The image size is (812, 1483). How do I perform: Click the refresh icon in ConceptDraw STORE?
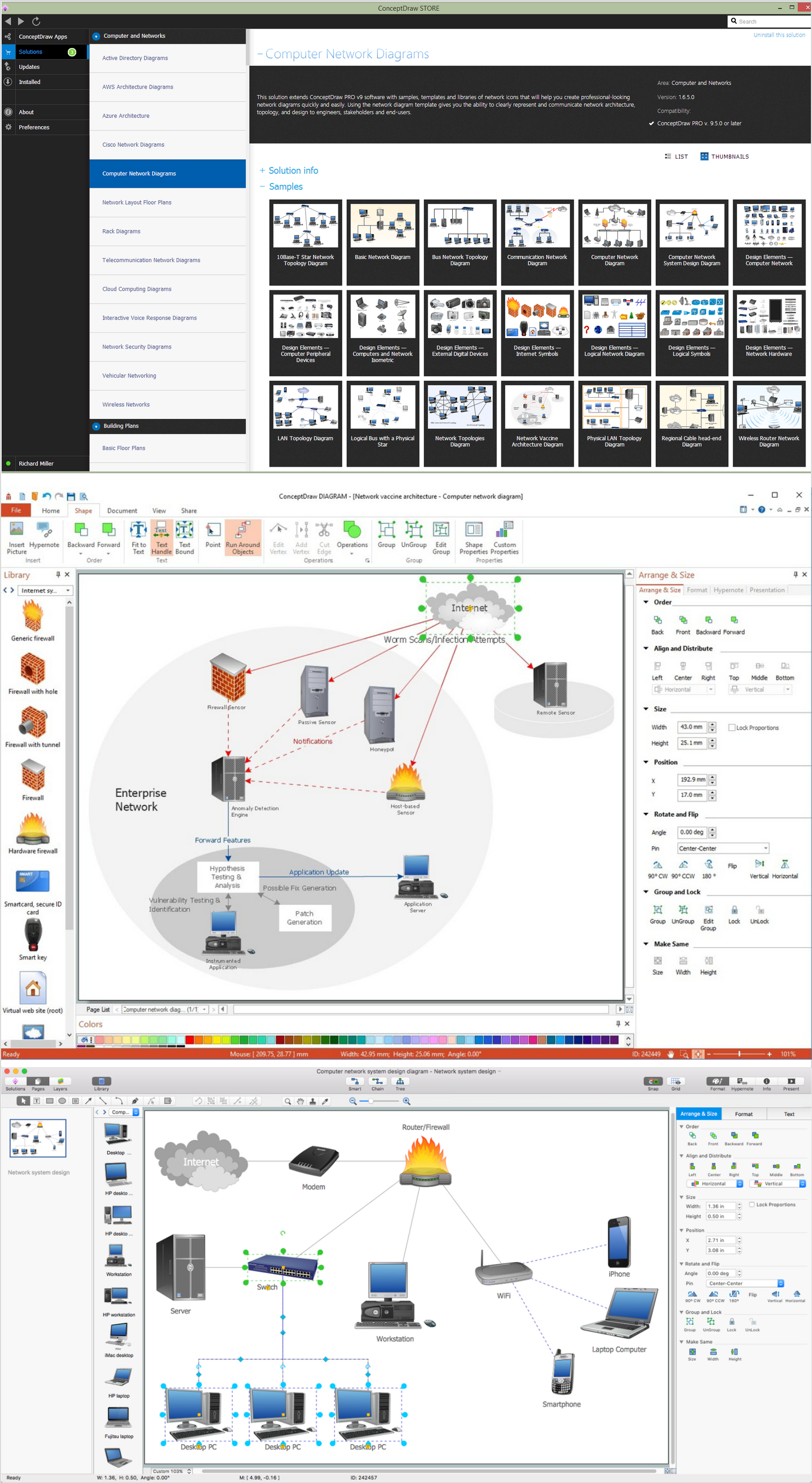coord(36,21)
